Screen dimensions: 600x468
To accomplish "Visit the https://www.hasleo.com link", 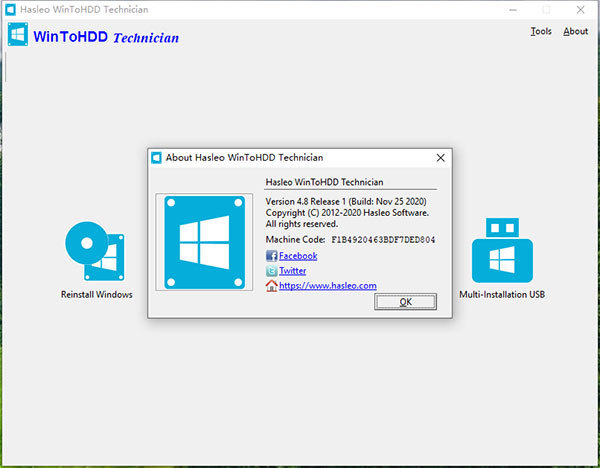I will click(x=328, y=285).
